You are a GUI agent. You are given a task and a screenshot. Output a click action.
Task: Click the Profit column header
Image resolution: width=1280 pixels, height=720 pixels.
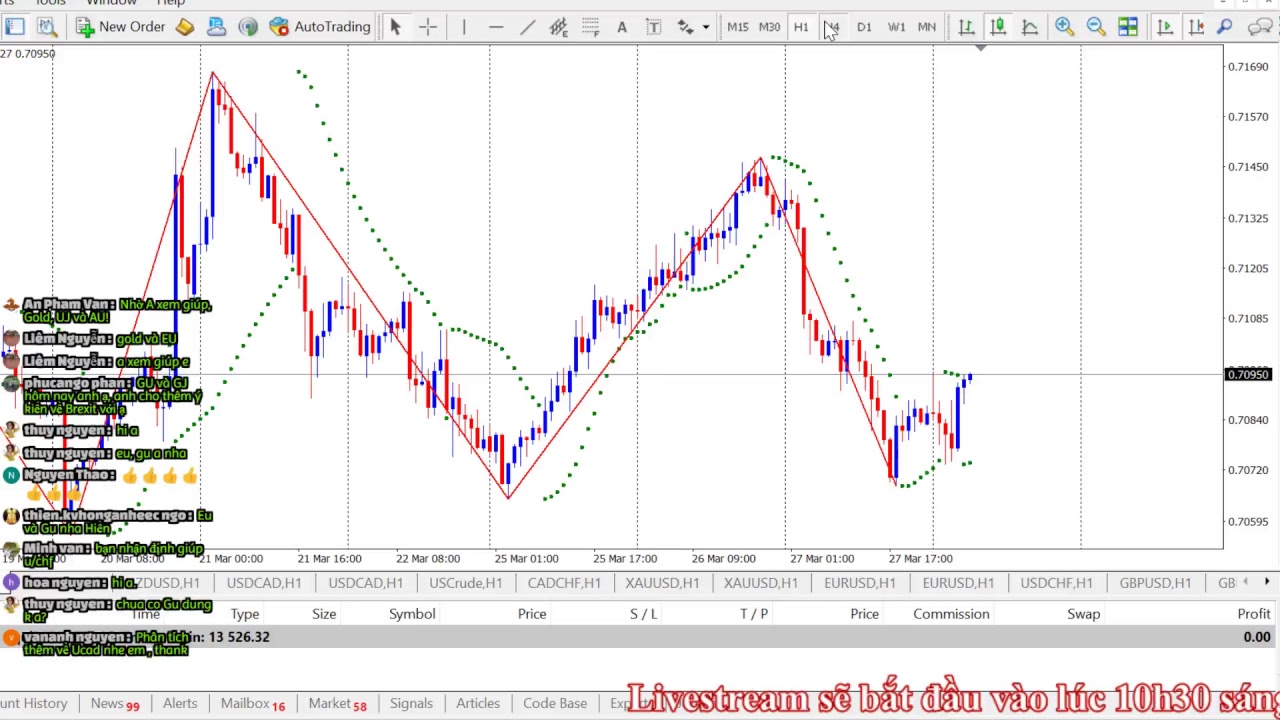(x=1254, y=614)
